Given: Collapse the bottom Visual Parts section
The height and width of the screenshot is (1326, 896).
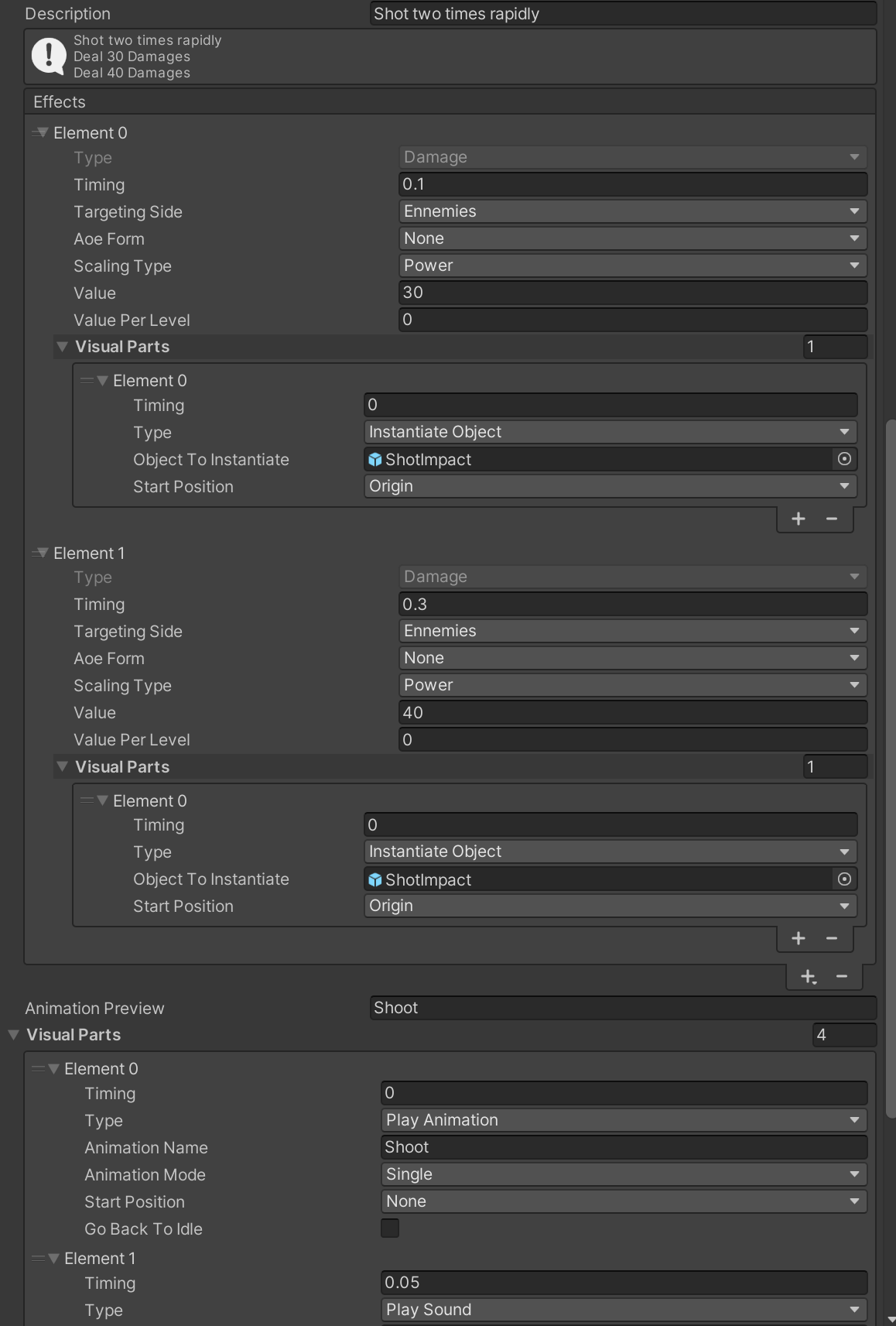Looking at the screenshot, I should [x=13, y=1035].
